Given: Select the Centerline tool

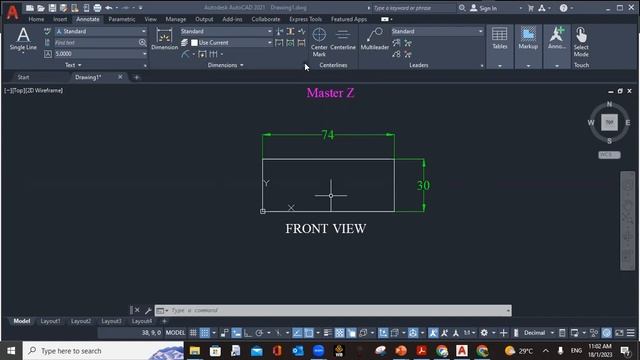Looking at the screenshot, I should (x=343, y=40).
